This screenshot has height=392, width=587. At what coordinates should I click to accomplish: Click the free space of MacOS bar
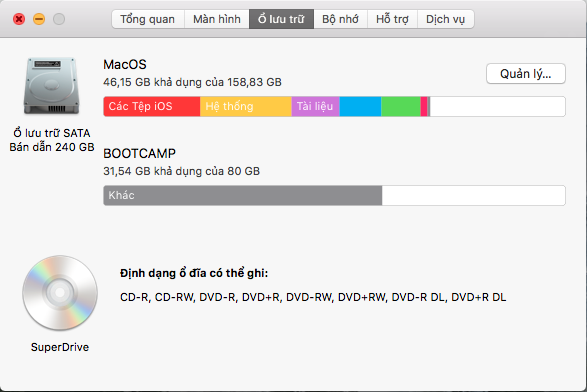coord(498,106)
